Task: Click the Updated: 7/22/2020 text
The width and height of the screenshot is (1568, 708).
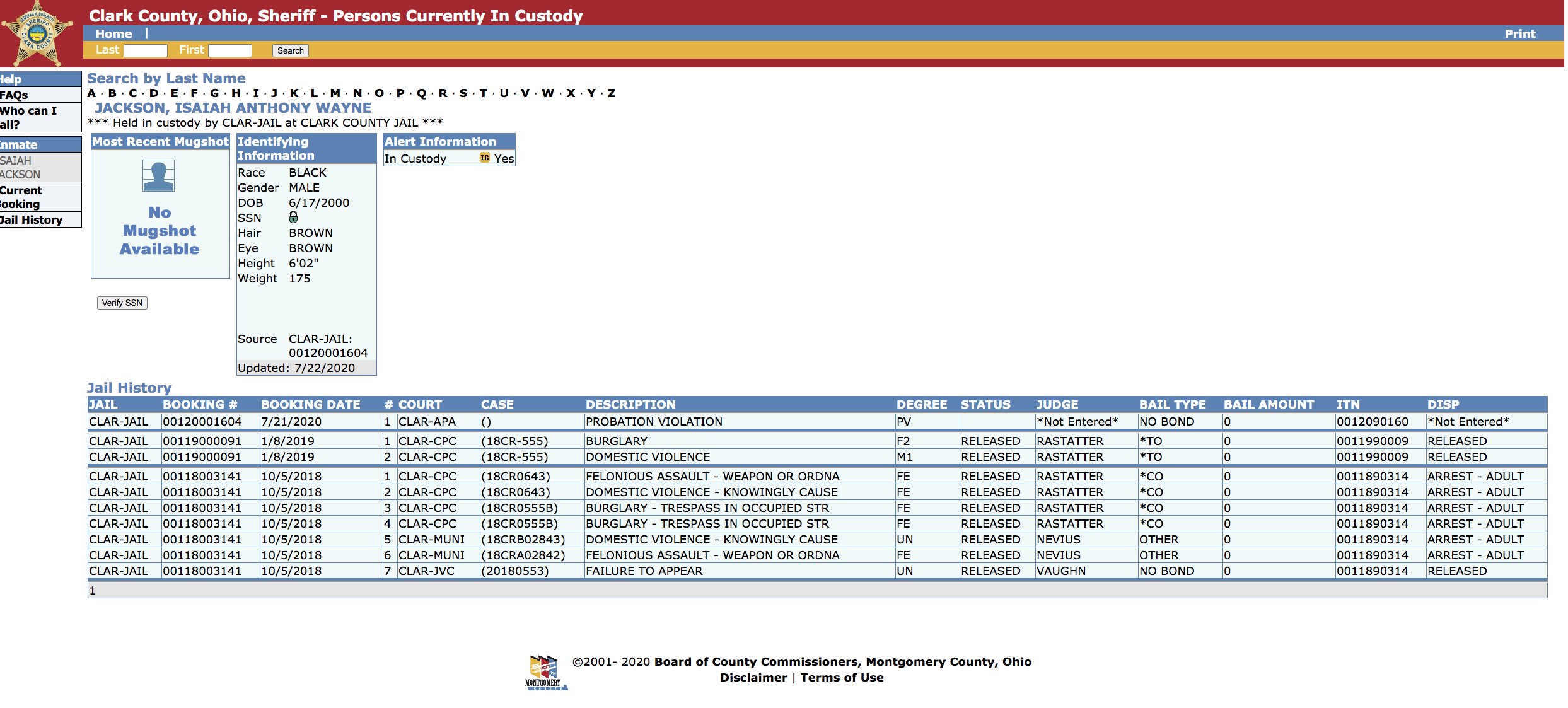Action: (296, 368)
